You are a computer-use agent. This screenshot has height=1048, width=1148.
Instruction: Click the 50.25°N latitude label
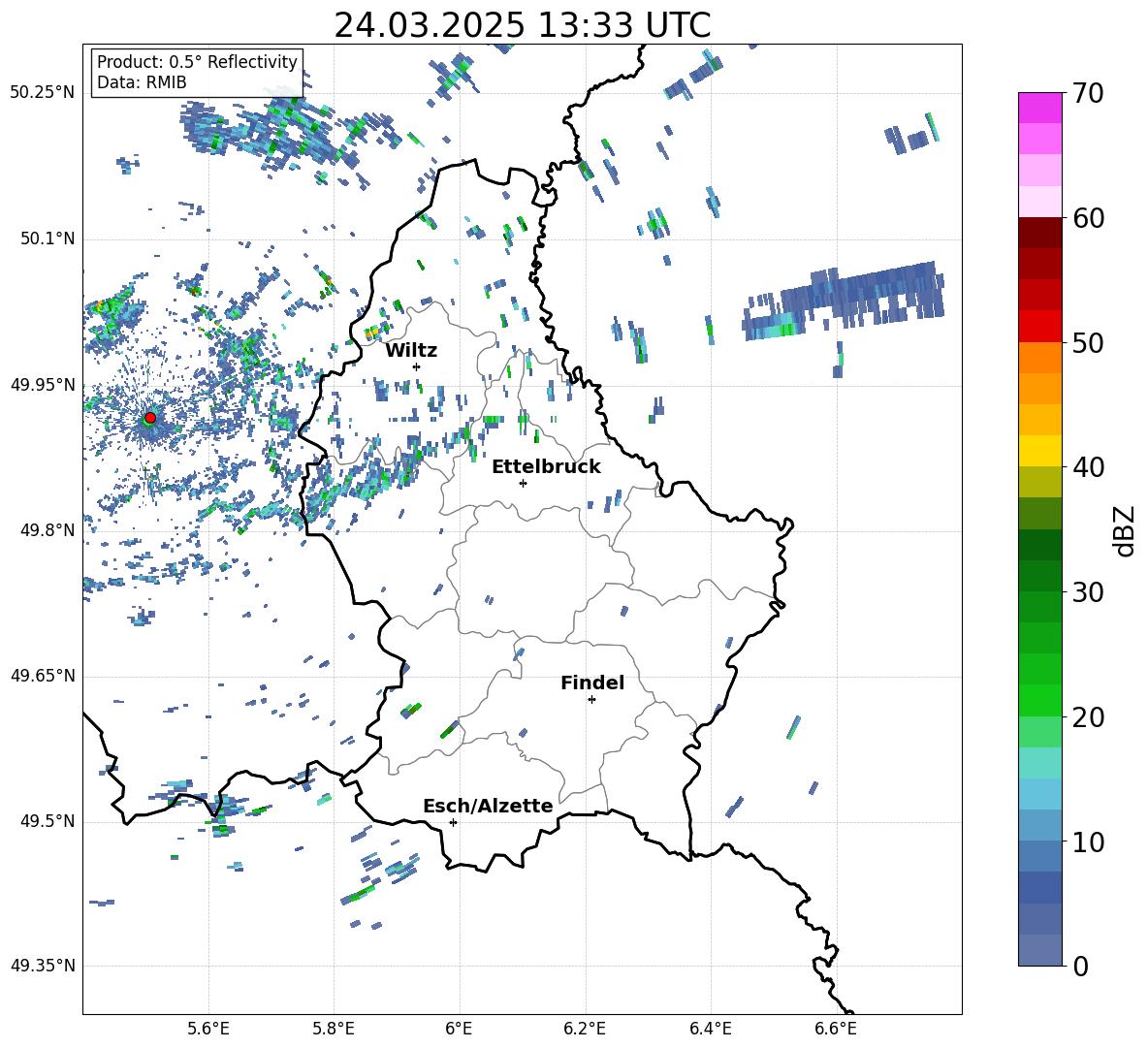tap(43, 93)
